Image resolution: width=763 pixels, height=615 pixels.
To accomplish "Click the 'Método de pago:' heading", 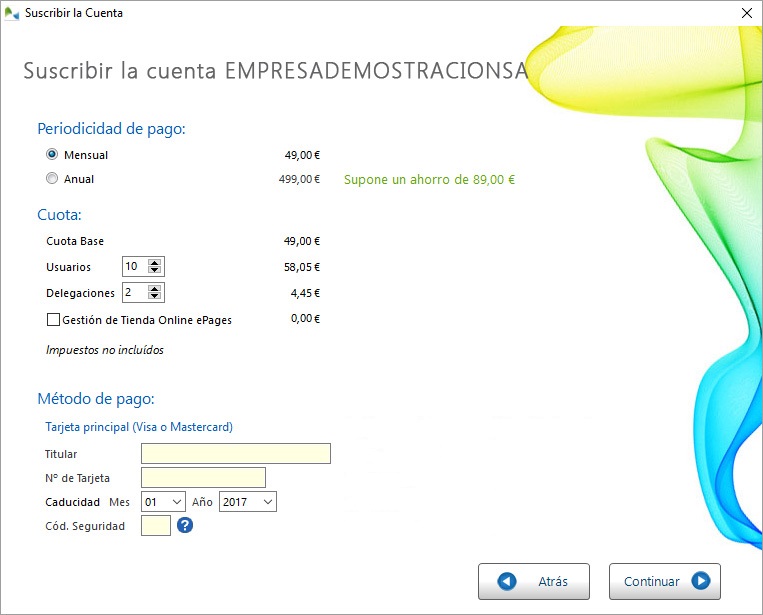I will coord(96,398).
